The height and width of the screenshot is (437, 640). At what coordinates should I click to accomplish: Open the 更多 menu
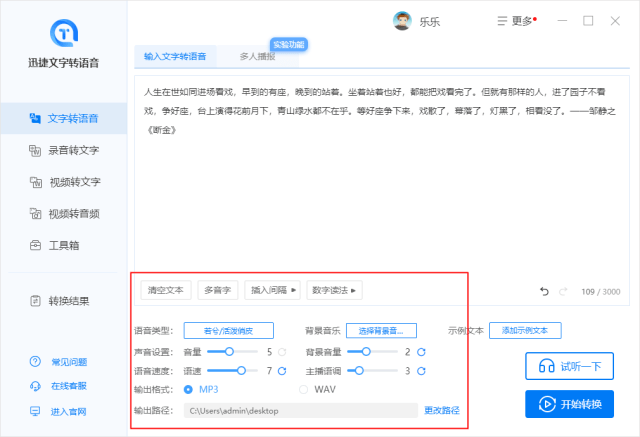click(516, 21)
